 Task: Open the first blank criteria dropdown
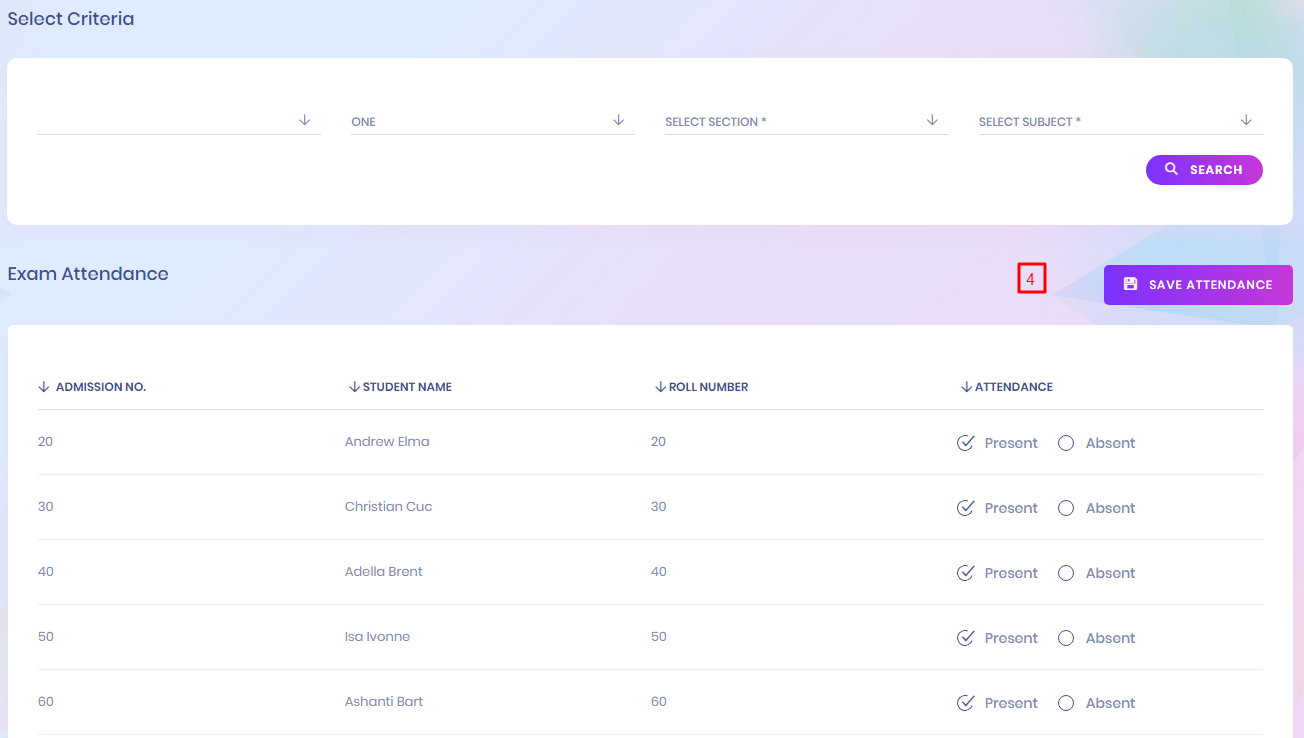click(x=178, y=121)
